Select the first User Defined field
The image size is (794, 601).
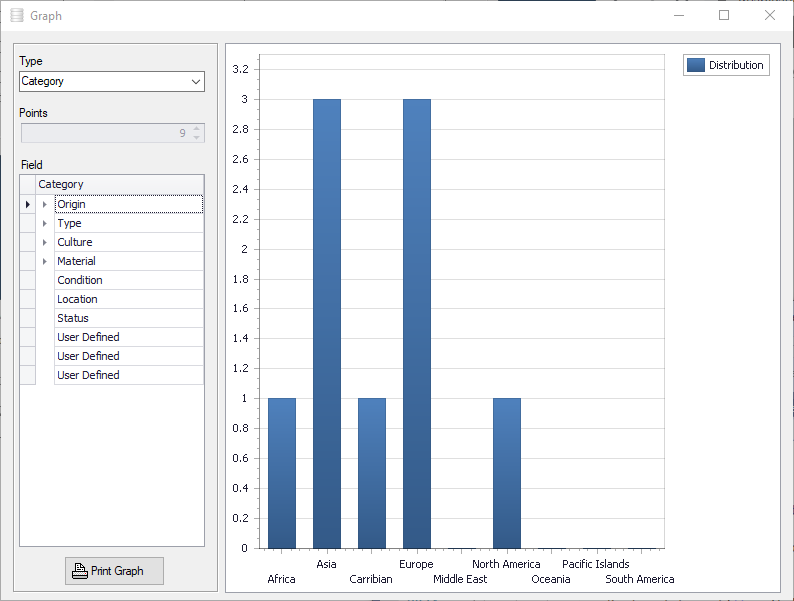coord(129,337)
